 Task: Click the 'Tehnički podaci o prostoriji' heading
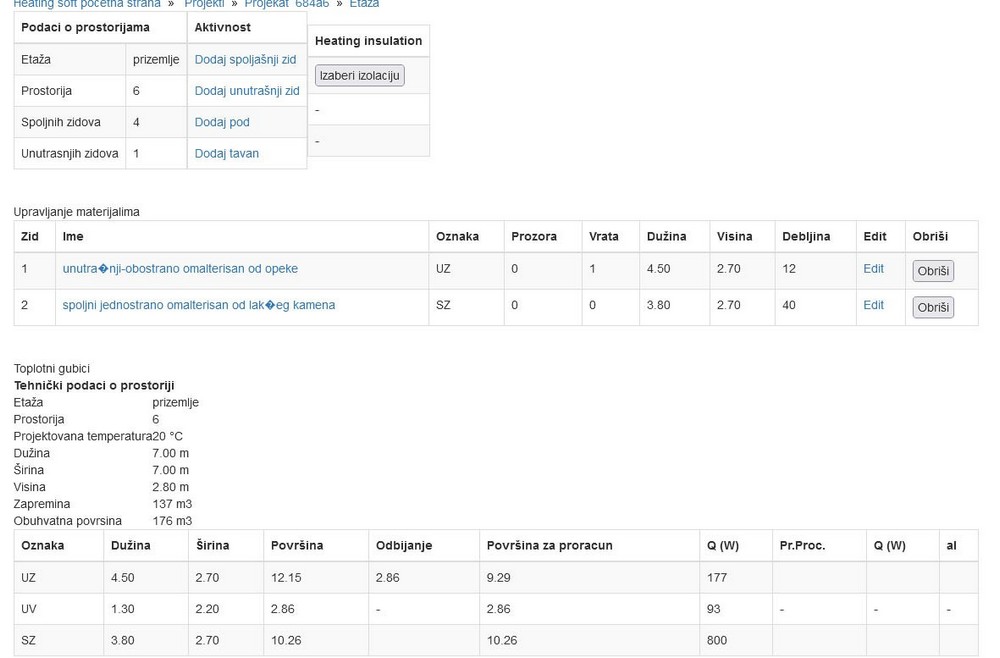click(94, 385)
